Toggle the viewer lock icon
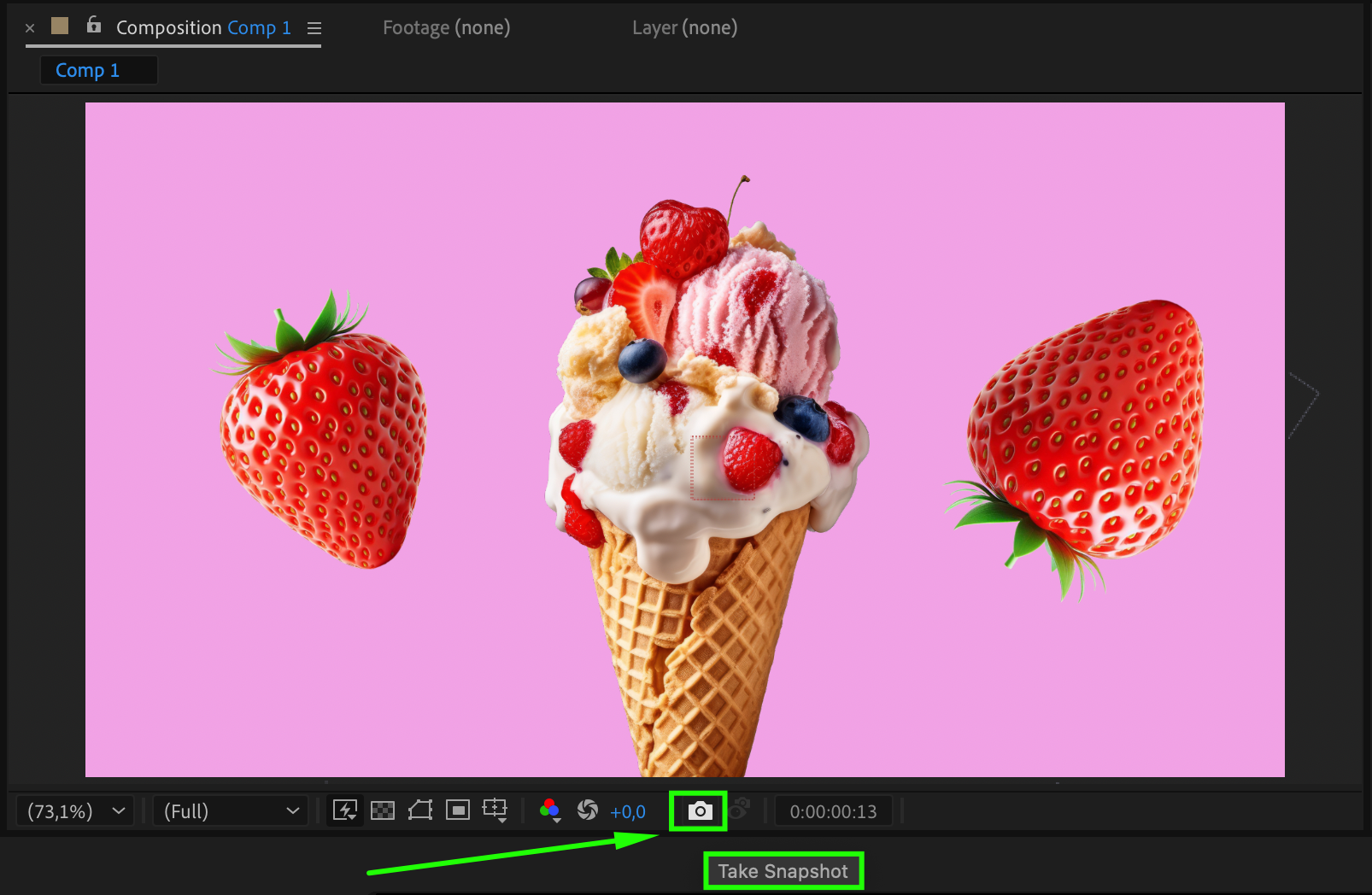Image resolution: width=1372 pixels, height=895 pixels. pos(94,26)
